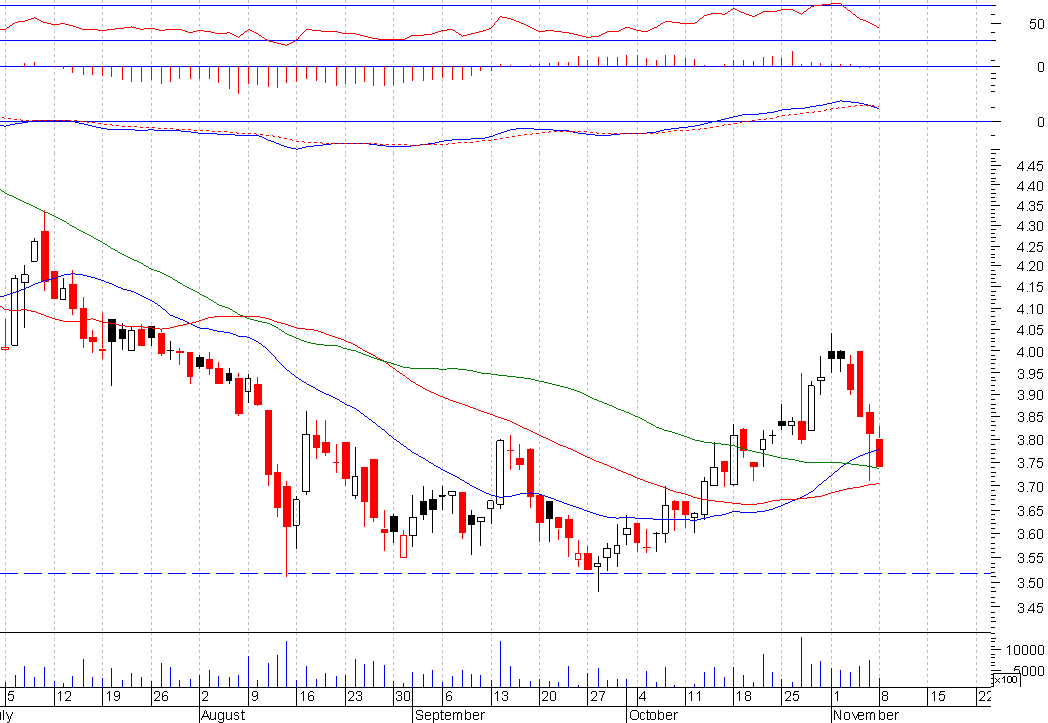Click the date label 13 on the time axis
Screen dimensions: 1048x723
(x=501, y=696)
